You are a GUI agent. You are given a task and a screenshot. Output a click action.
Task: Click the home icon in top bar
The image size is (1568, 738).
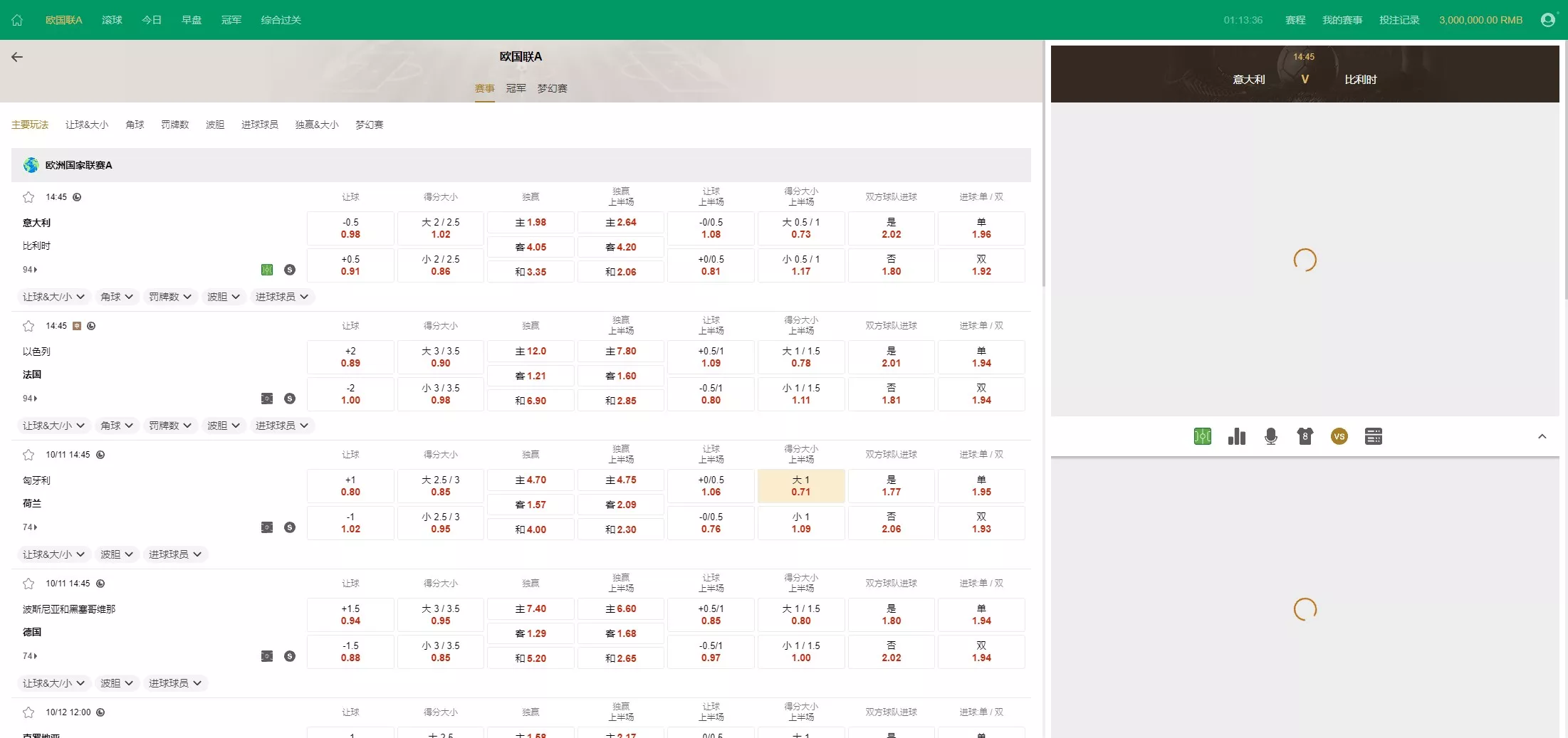pos(17,20)
